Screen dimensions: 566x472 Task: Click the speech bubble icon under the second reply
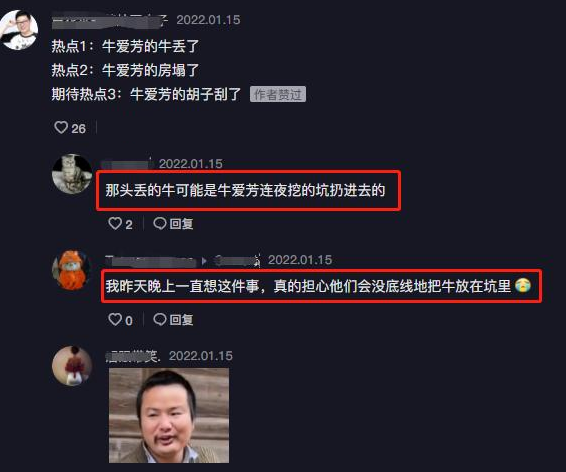coord(160,319)
